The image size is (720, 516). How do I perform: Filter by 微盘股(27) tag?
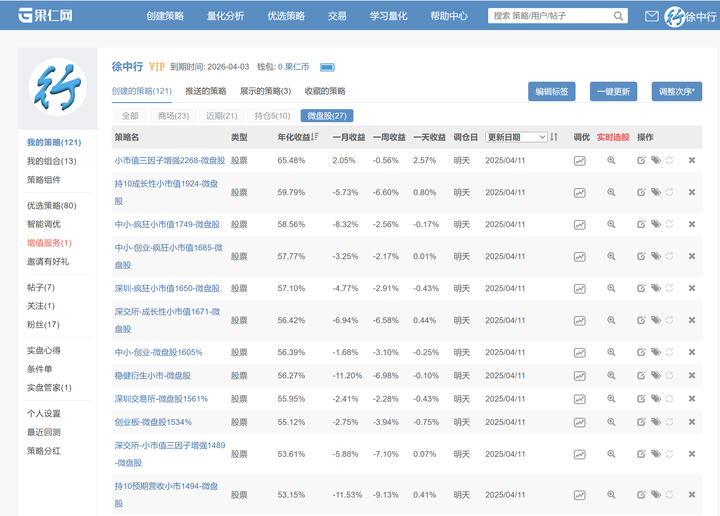point(327,116)
